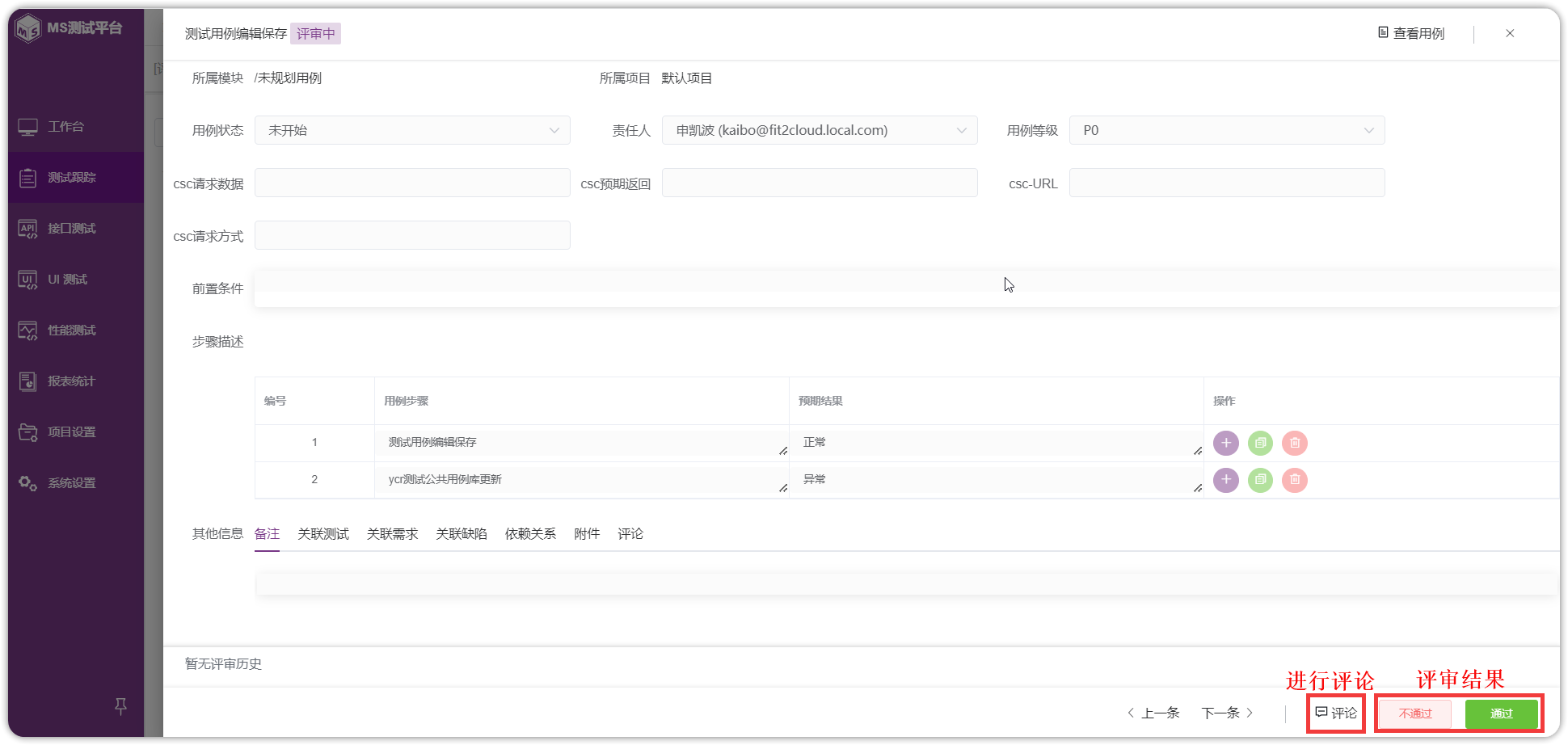
Task: Open 报表统计 in the sidebar
Action: (76, 381)
